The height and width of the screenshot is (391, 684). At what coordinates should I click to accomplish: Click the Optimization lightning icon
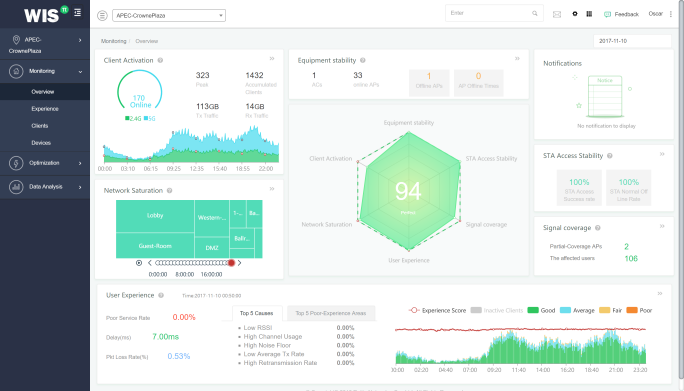pos(16,163)
